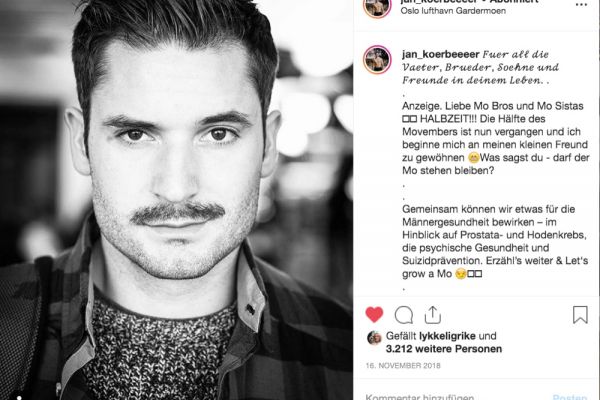Unlike the post via red heart icon
600x400 pixels.
[374, 315]
